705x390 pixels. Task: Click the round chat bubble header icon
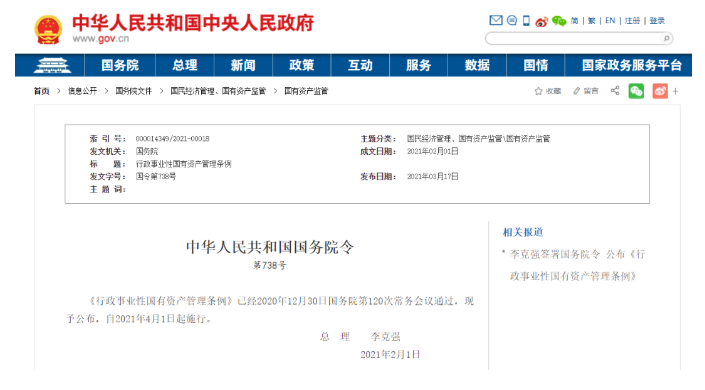[512, 20]
